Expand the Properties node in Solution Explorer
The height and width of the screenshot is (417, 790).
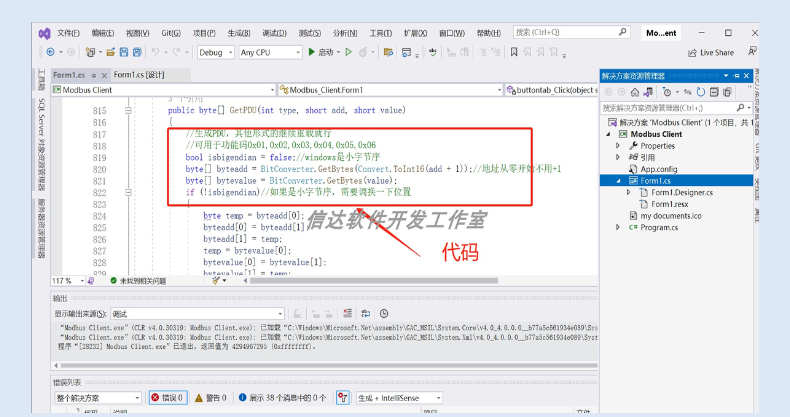click(618, 146)
